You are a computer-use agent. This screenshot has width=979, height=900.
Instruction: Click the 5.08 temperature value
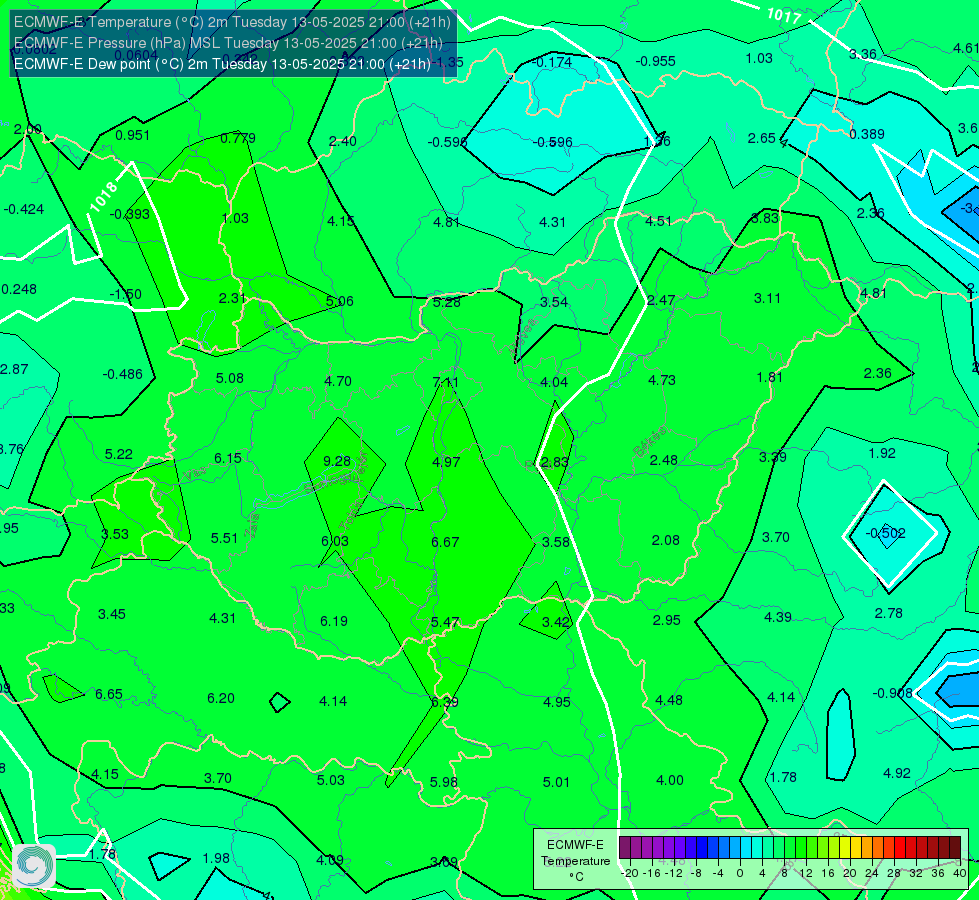[230, 378]
